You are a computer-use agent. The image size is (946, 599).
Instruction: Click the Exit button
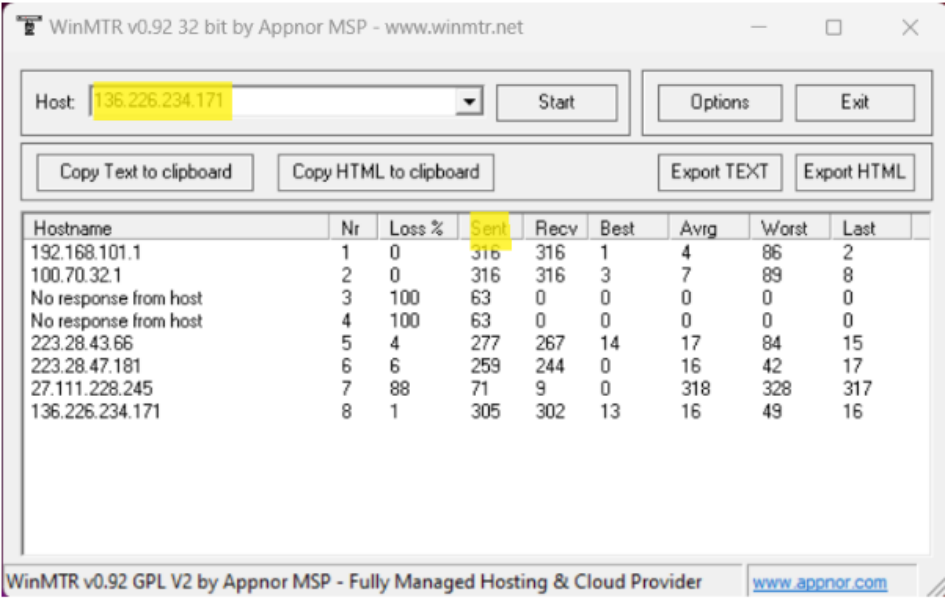coord(854,102)
